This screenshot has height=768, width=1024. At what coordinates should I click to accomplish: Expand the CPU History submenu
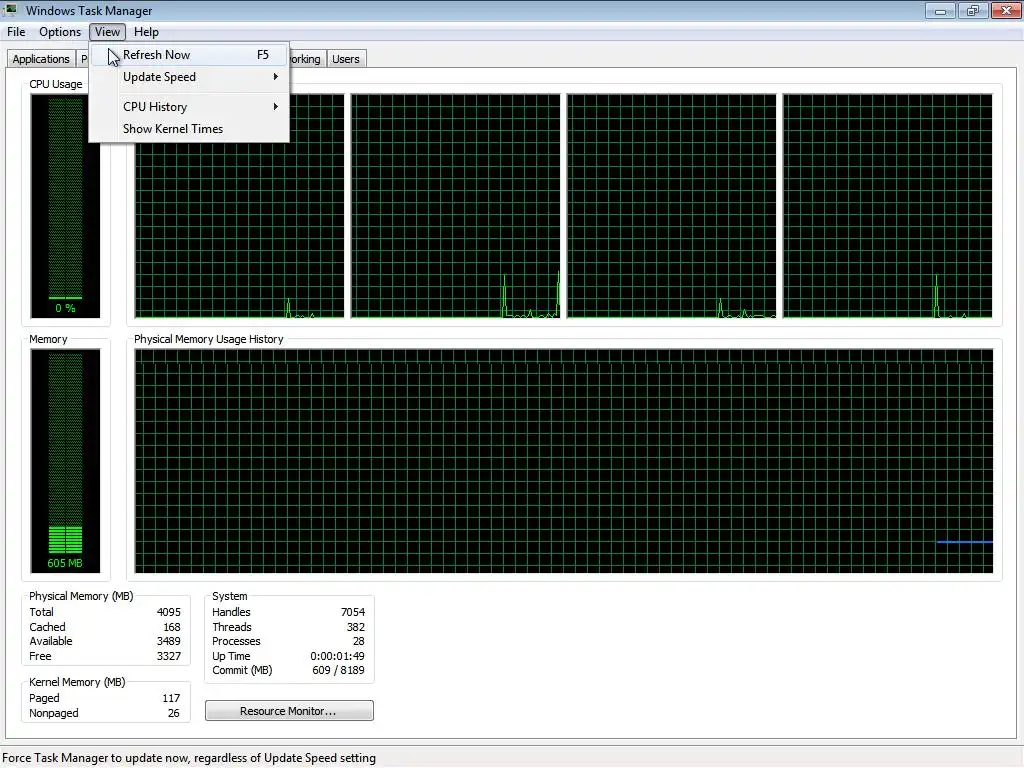coord(189,106)
